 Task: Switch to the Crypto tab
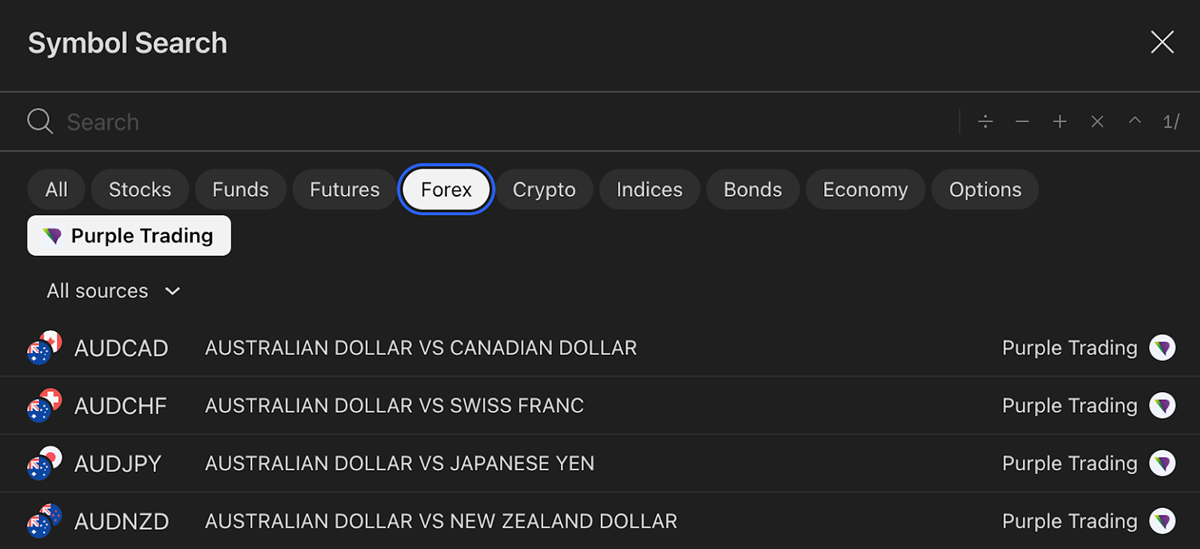coord(544,190)
